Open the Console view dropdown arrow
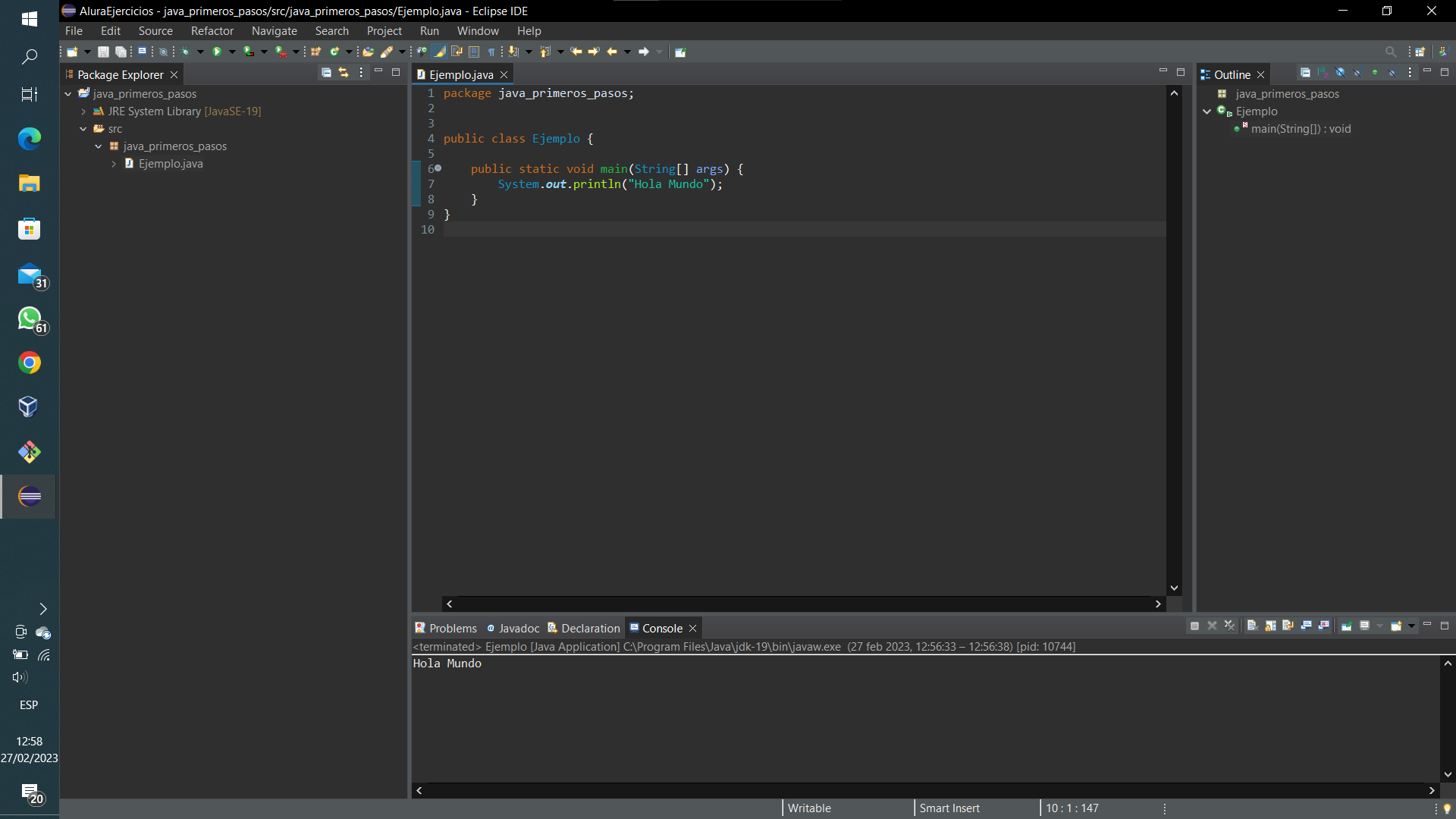The height and width of the screenshot is (819, 1456). coord(1411,626)
